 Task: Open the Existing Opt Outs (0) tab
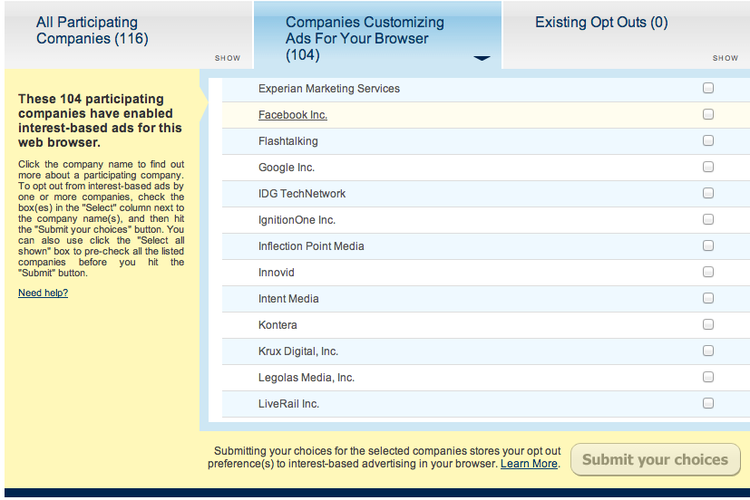pyautogui.click(x=601, y=22)
